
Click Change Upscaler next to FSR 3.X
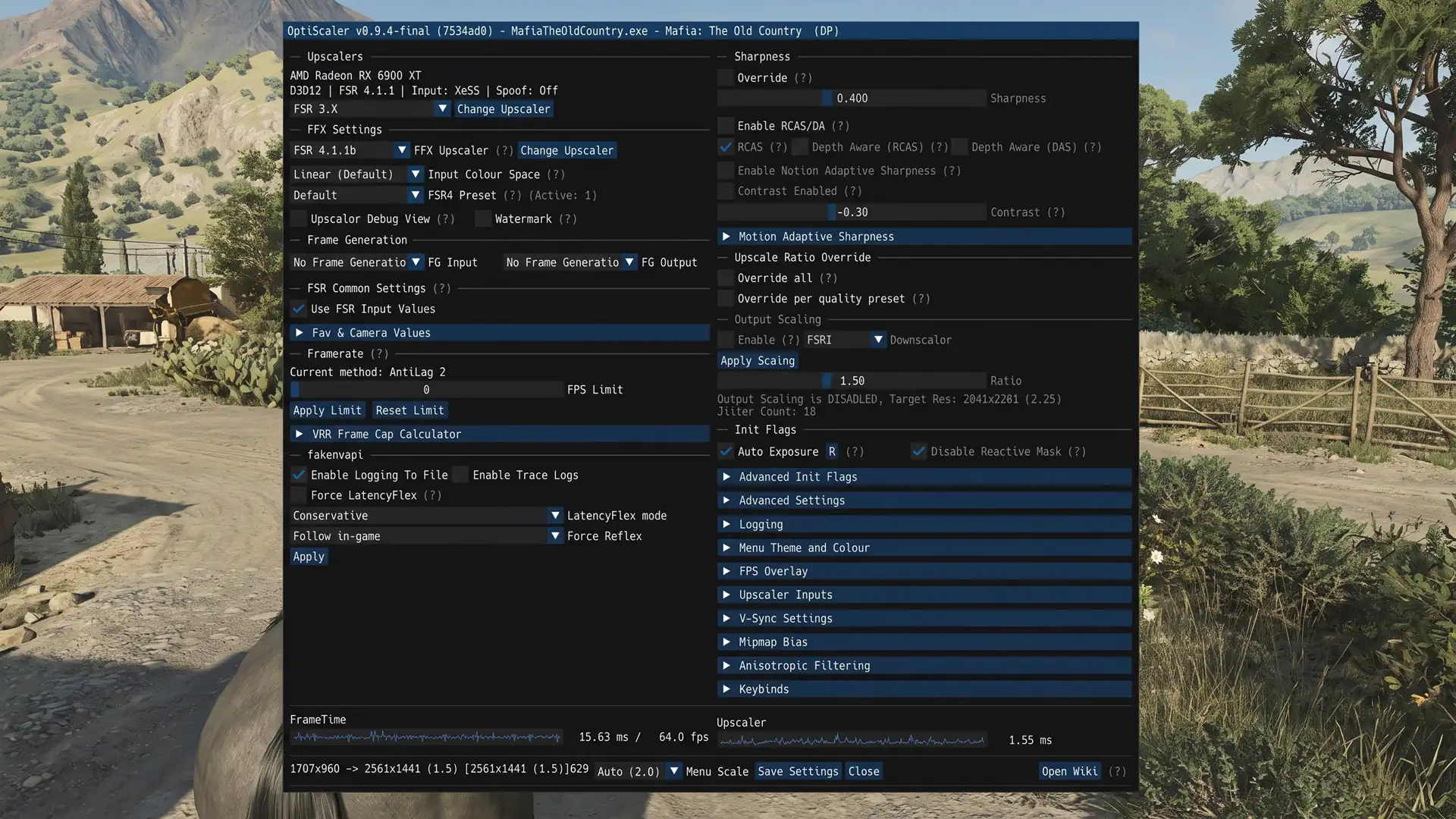(x=504, y=109)
